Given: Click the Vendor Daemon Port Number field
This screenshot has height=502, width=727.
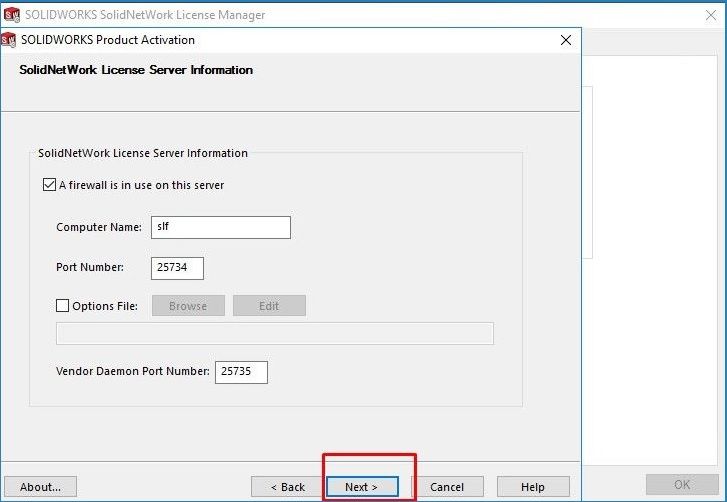Looking at the screenshot, I should point(241,372).
